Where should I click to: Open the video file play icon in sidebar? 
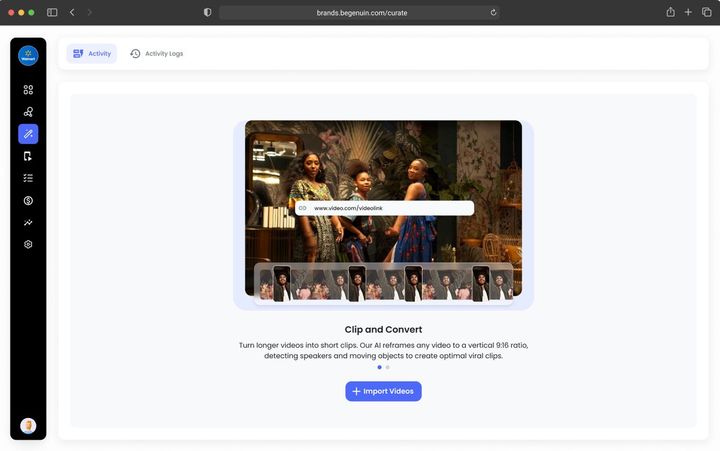[x=28, y=156]
